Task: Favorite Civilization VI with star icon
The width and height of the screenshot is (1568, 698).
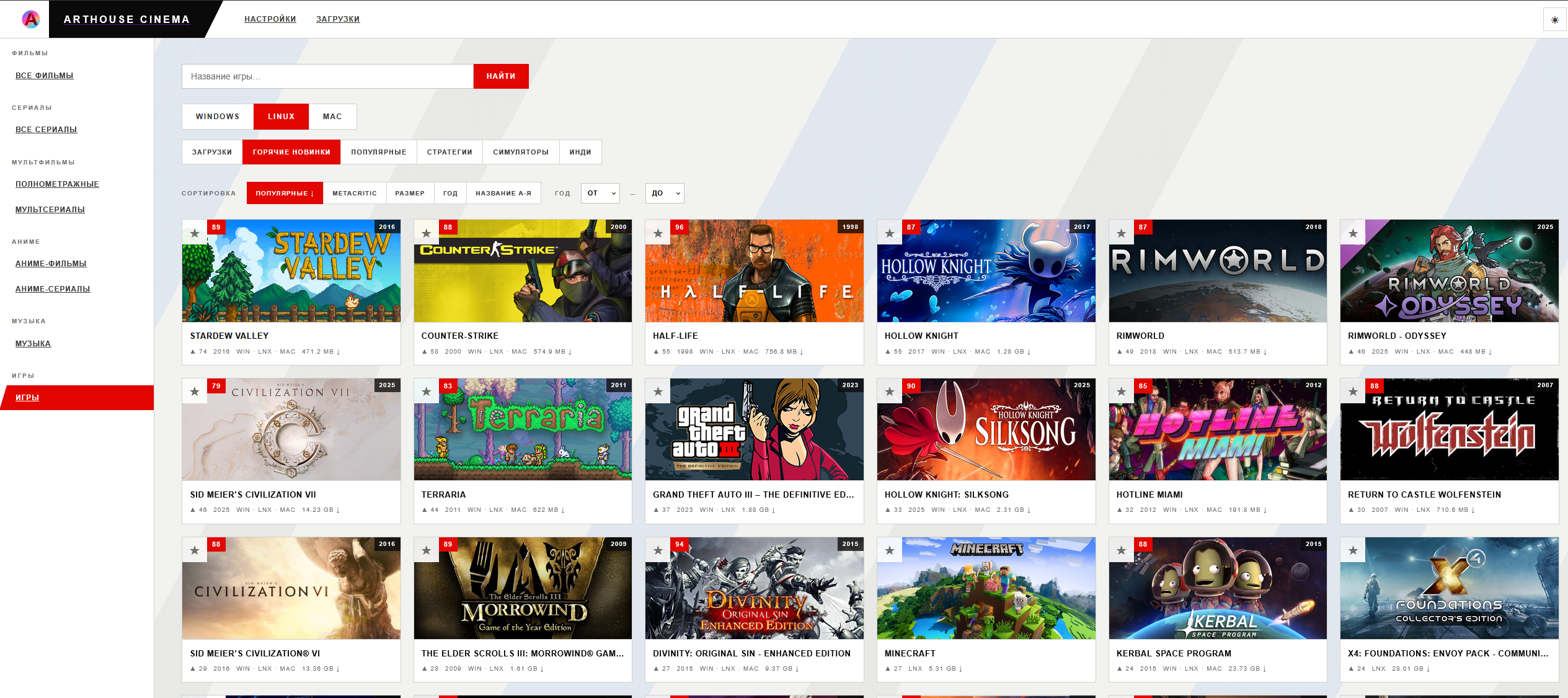Action: (x=195, y=550)
